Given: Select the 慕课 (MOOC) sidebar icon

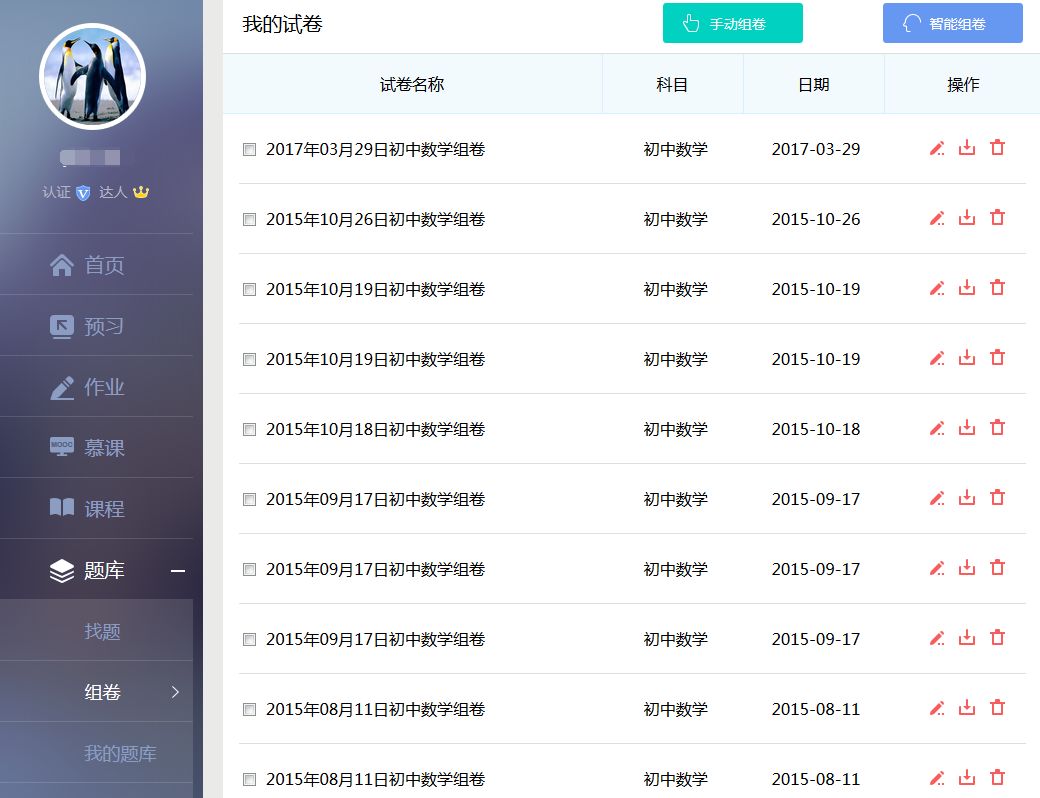Looking at the screenshot, I should pos(62,447).
